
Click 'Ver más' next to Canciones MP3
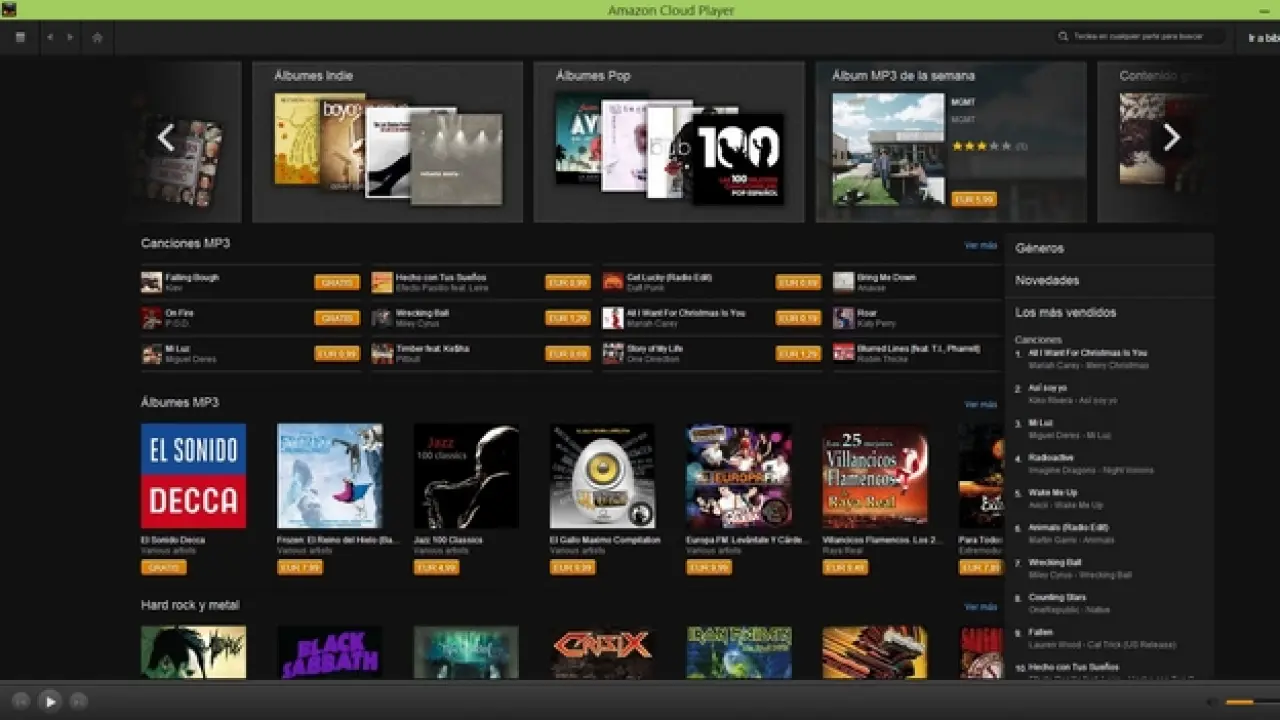(x=980, y=245)
